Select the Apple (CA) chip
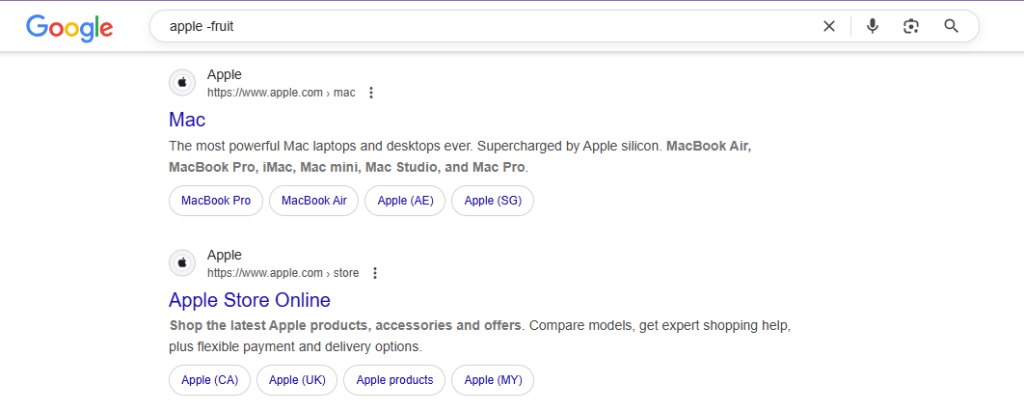 (x=210, y=380)
